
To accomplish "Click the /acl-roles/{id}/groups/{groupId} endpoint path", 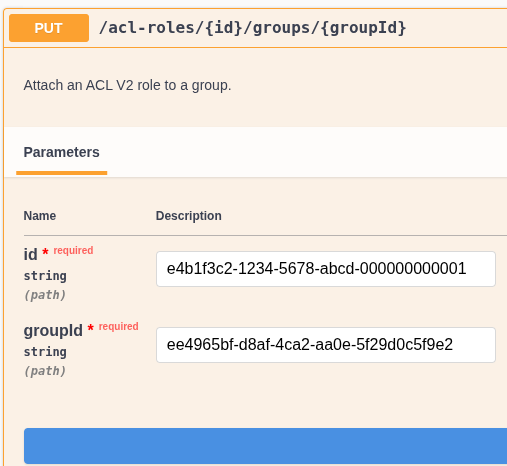I will [253, 28].
